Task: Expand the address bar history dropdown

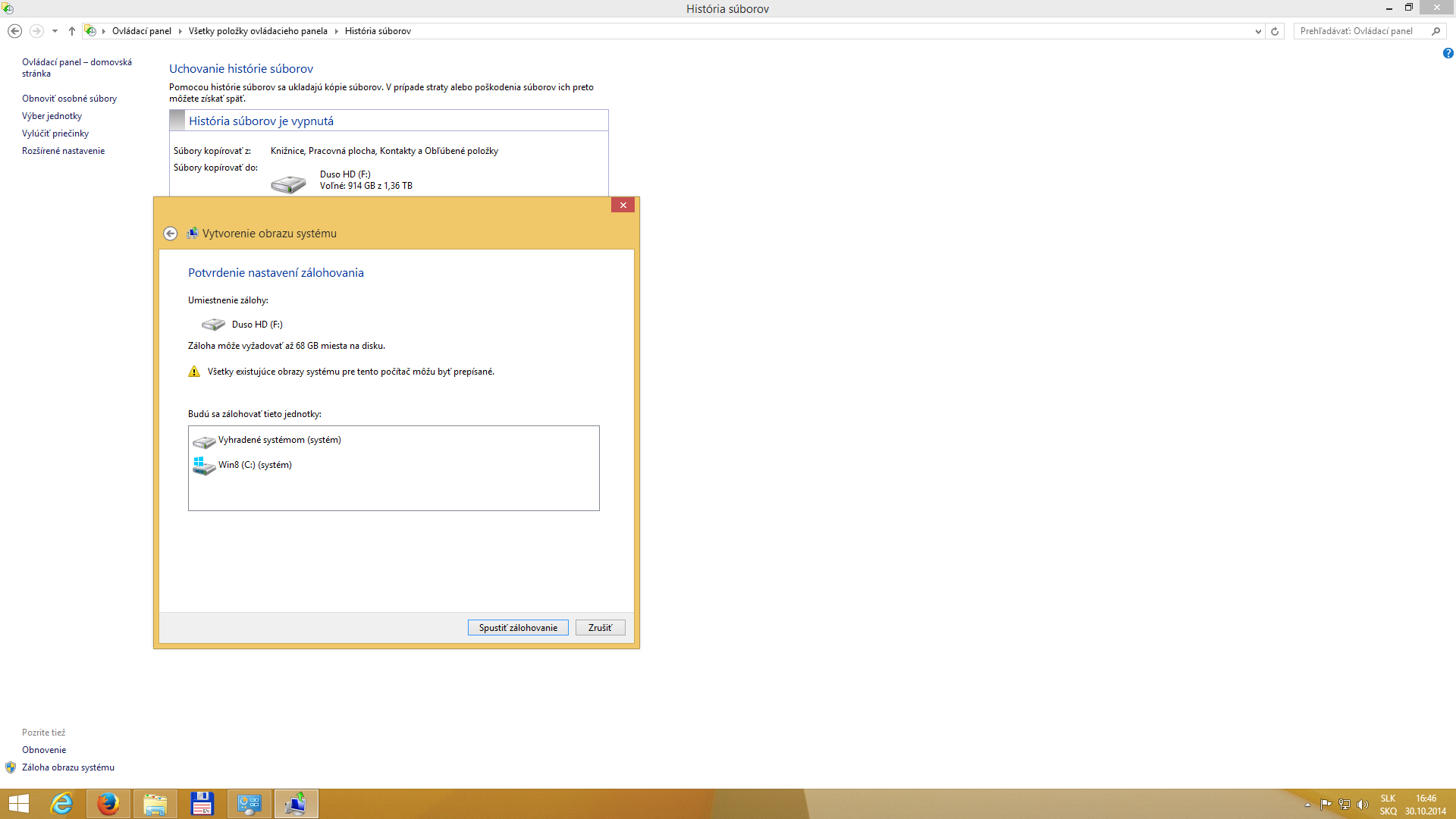Action: tap(1258, 31)
